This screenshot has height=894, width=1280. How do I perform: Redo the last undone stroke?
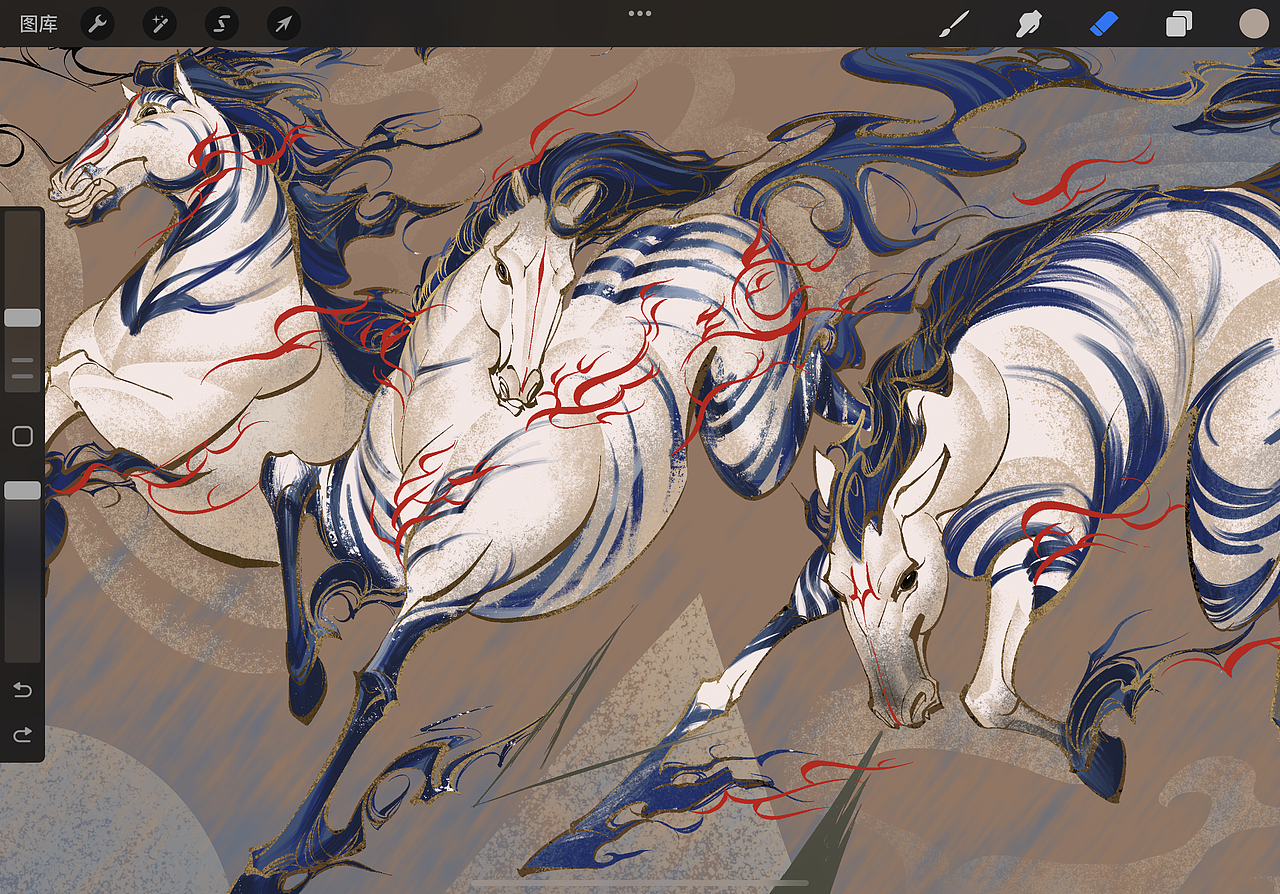point(22,735)
